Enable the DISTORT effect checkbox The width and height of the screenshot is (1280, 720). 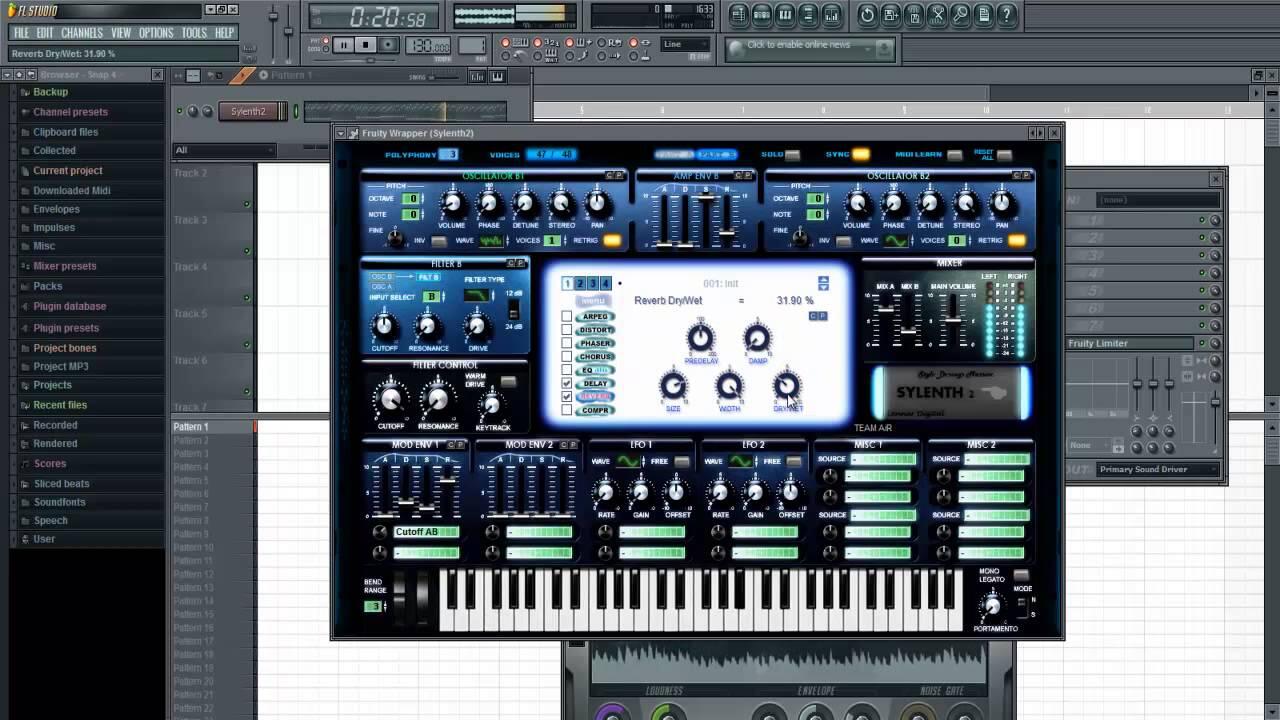(567, 330)
